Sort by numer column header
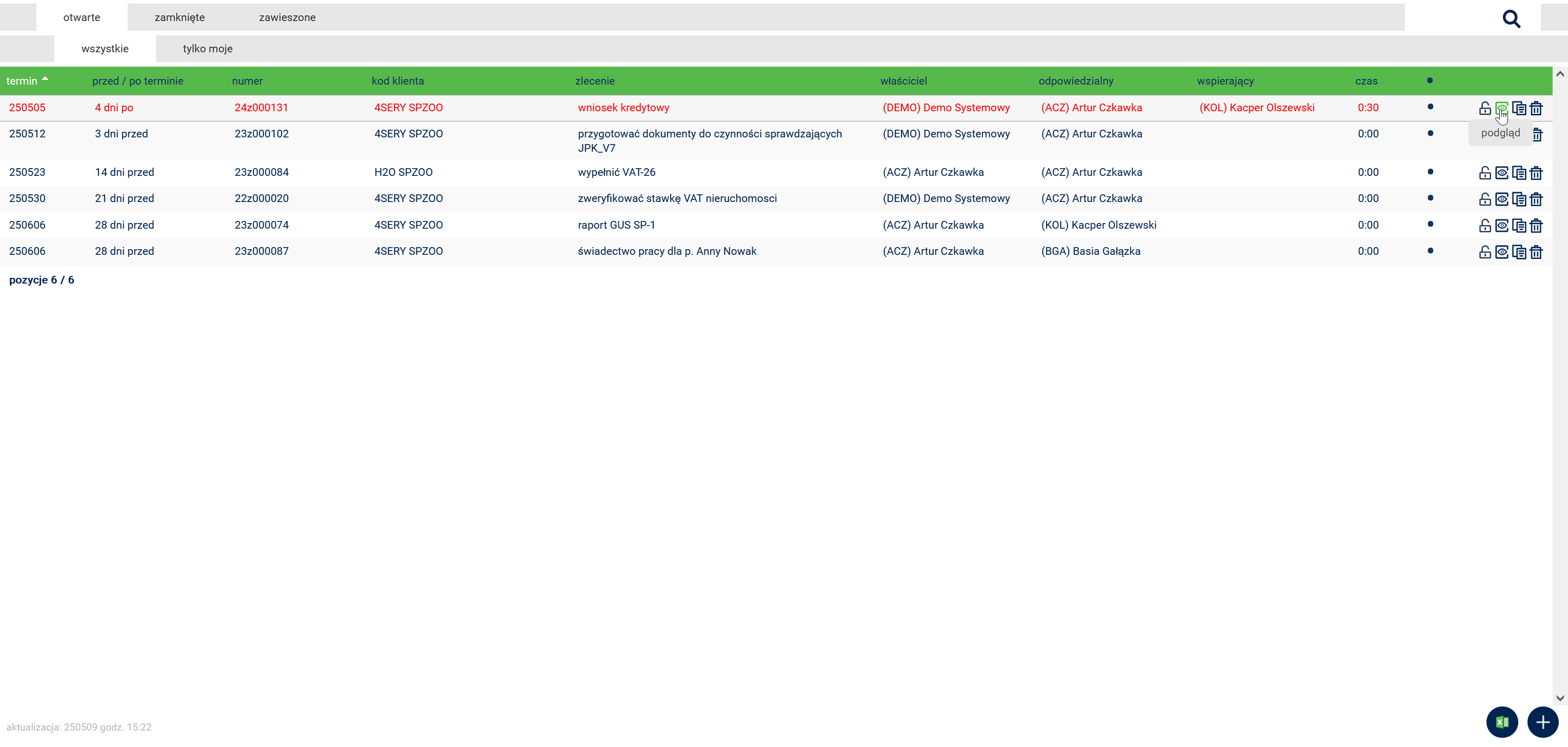1568x747 pixels. click(247, 81)
